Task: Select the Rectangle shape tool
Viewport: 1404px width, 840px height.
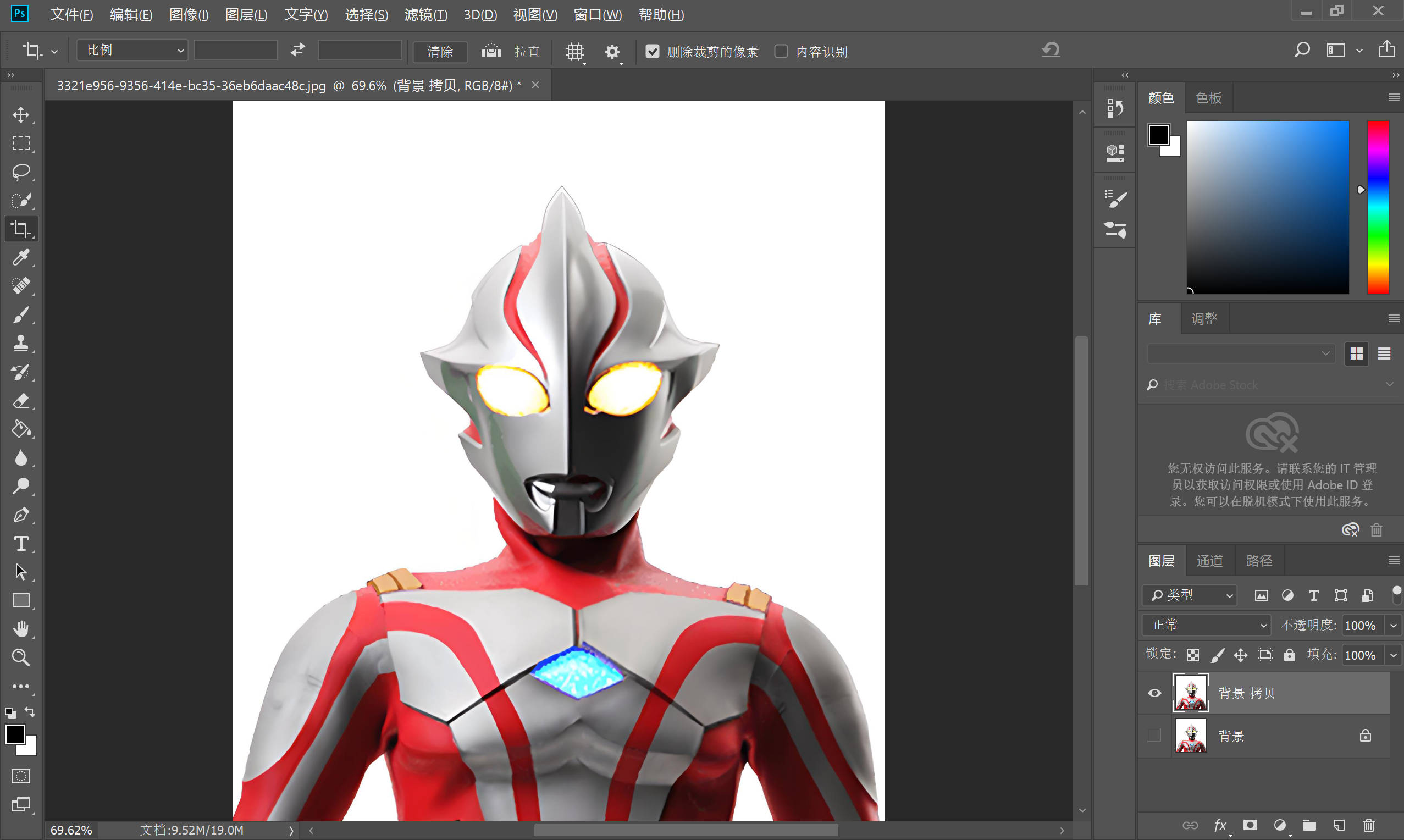Action: [x=21, y=600]
